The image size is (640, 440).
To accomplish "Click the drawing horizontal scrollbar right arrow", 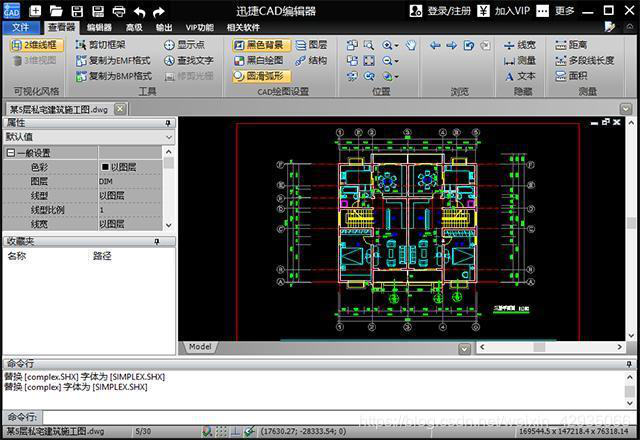I will point(620,347).
